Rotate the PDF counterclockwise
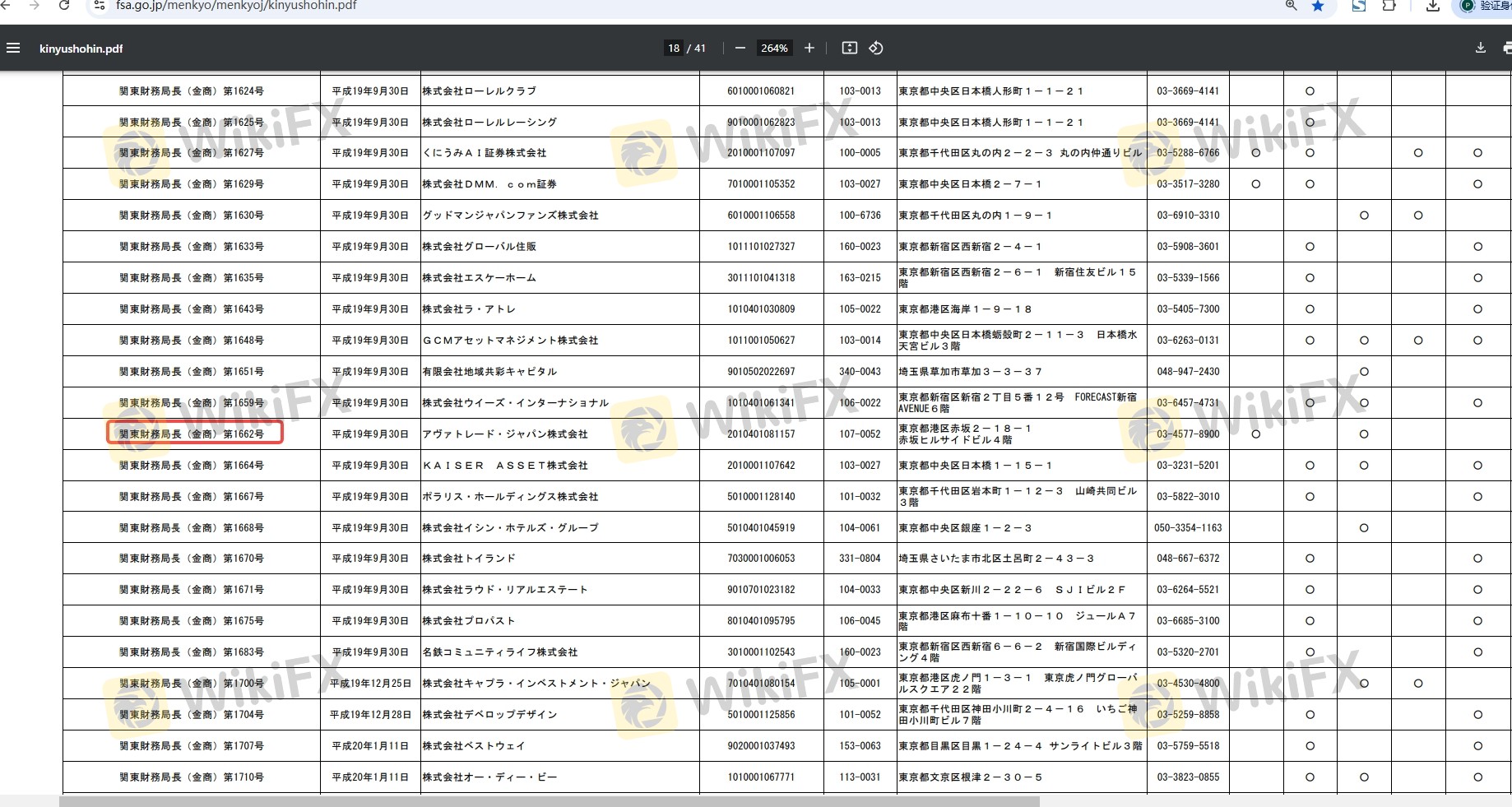The image size is (1512, 807). (x=876, y=49)
